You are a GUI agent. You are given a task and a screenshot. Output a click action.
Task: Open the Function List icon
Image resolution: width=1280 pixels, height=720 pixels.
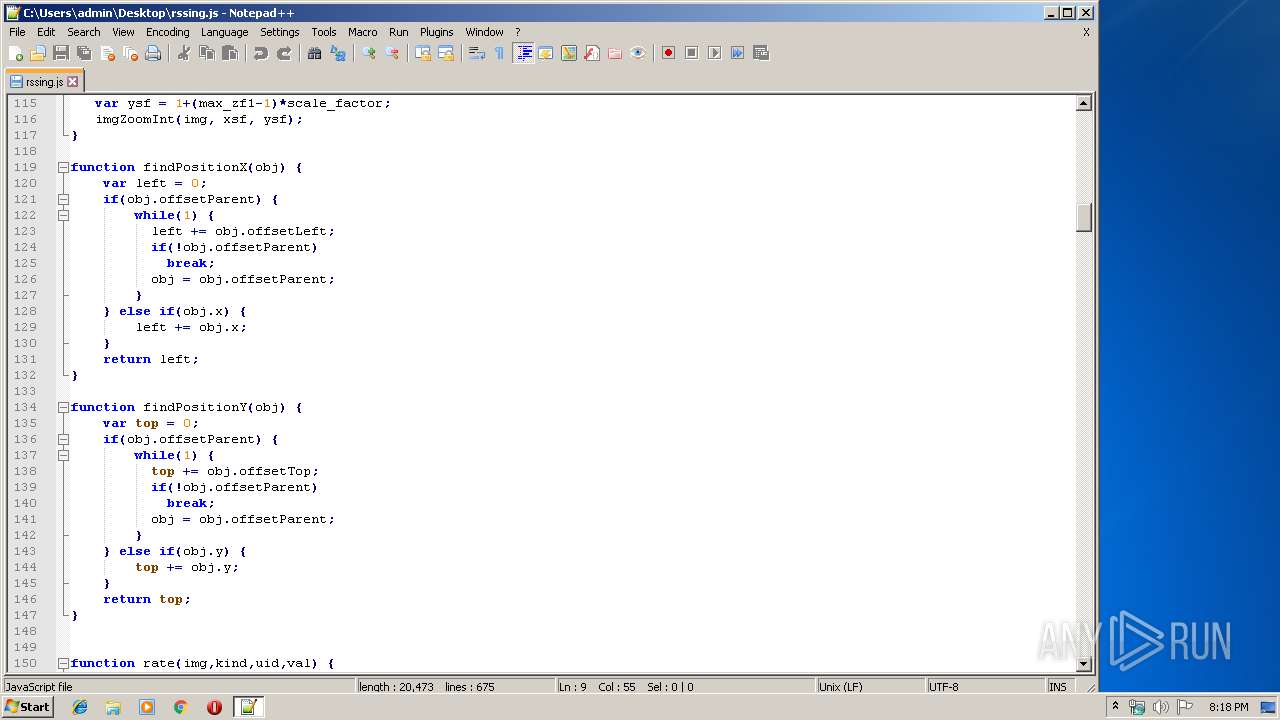[592, 53]
